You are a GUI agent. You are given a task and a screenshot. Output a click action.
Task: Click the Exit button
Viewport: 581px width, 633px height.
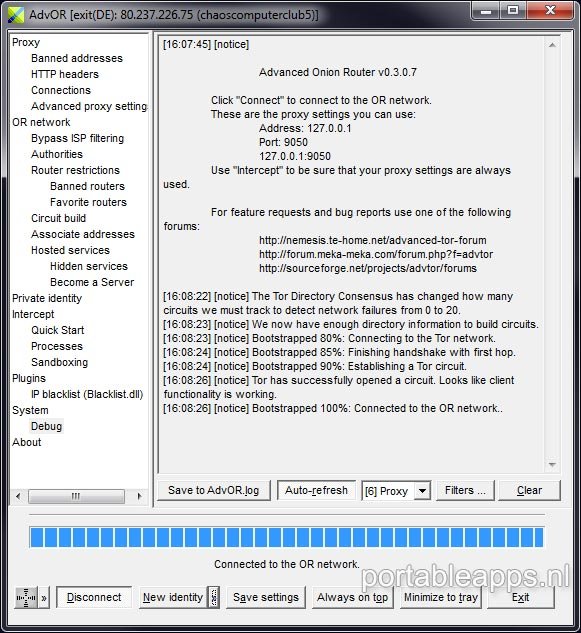pos(520,597)
